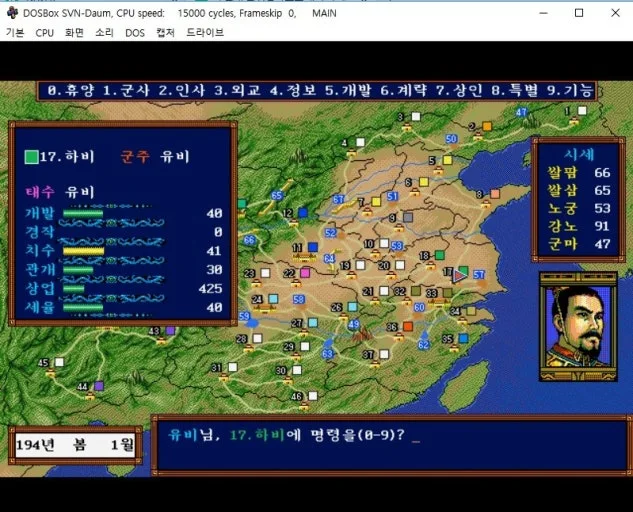Click the pink city marker 8
The height and width of the screenshot is (512, 633).
495,194
